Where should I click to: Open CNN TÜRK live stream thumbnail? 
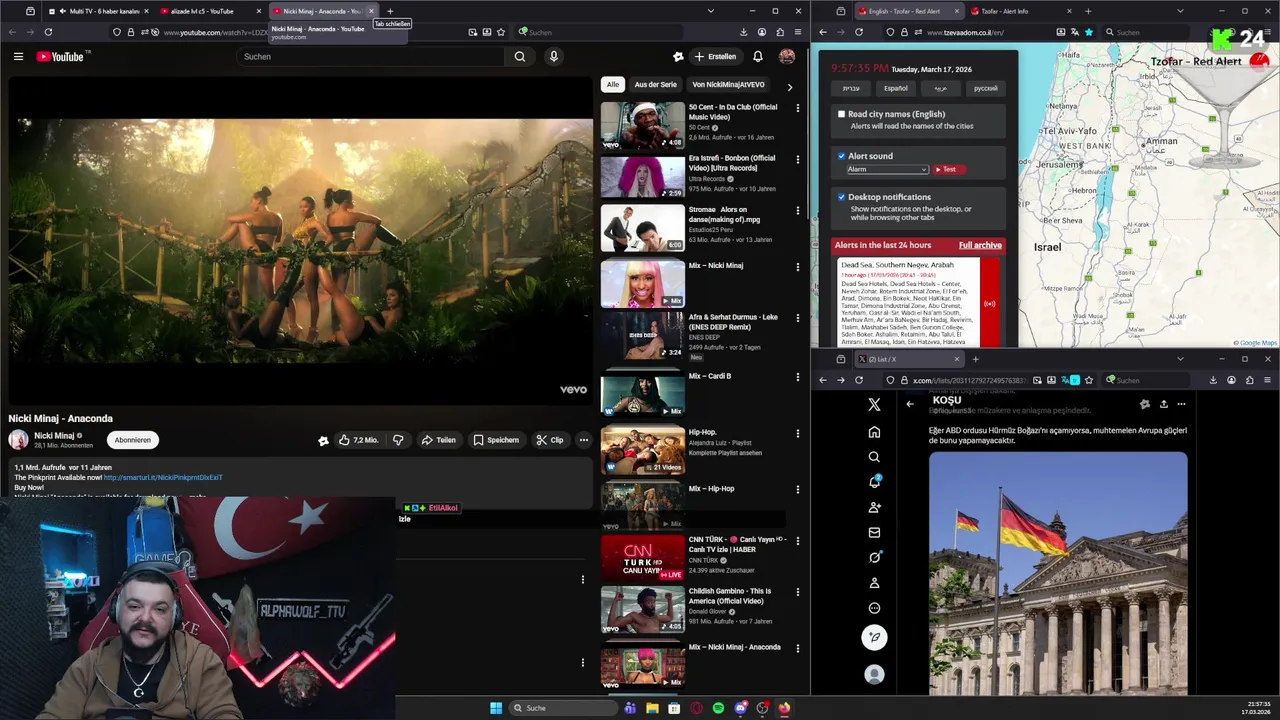(x=643, y=558)
